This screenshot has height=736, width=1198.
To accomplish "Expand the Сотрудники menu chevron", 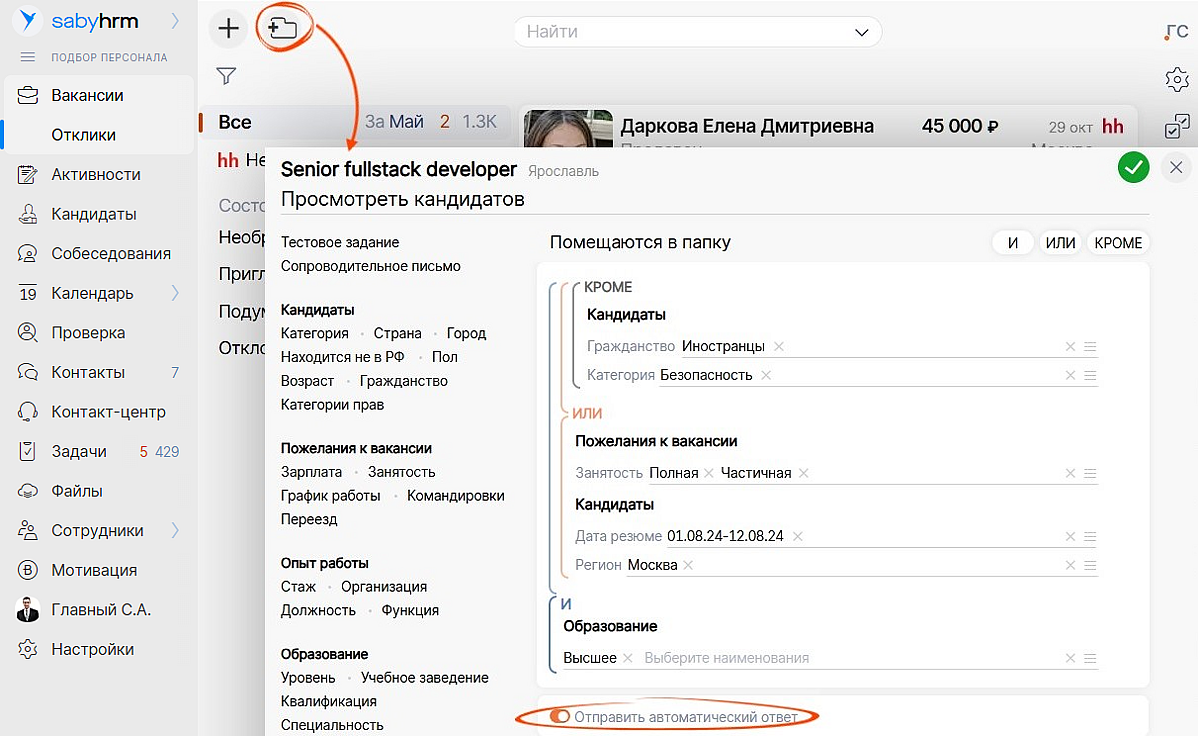I will click(176, 530).
